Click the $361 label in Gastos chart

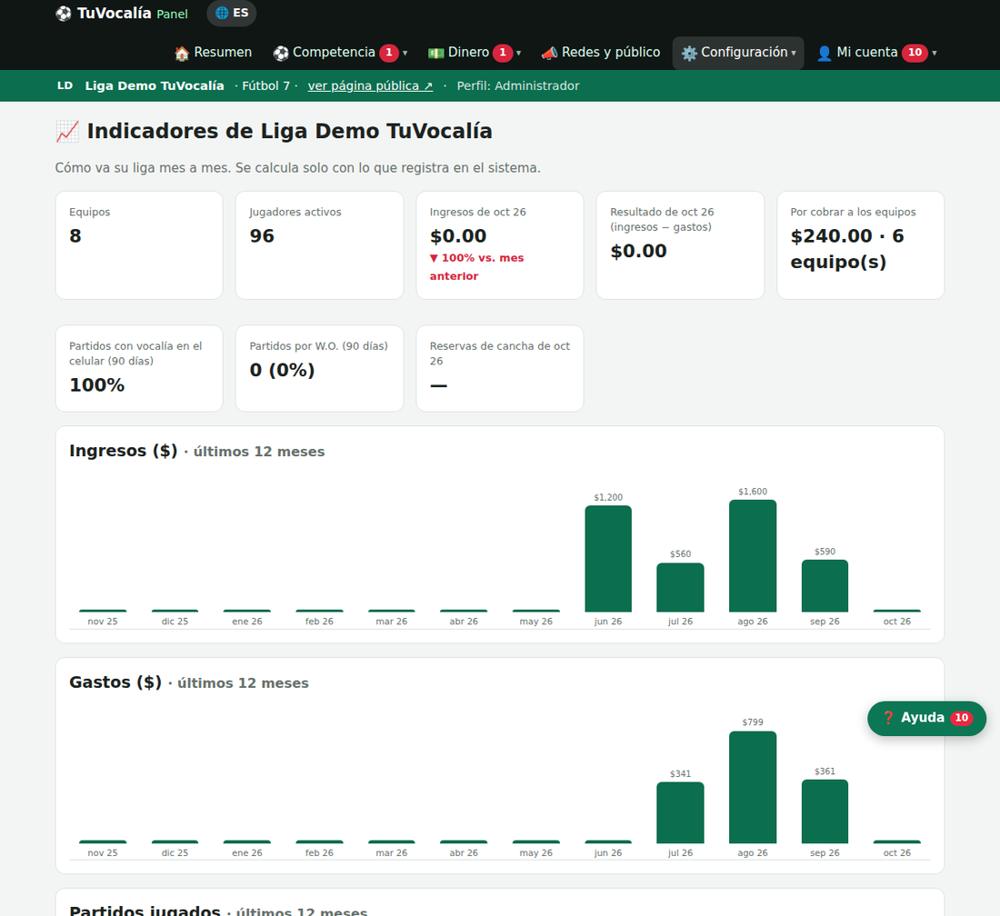click(x=825, y=771)
